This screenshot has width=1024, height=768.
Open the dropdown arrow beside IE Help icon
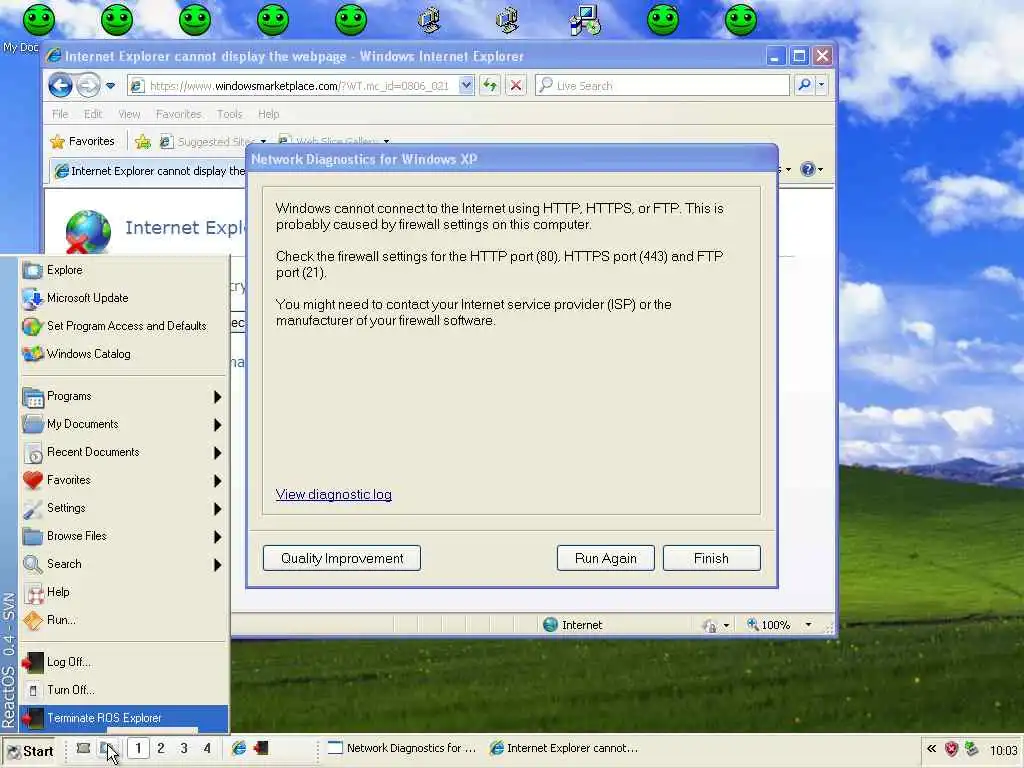(820, 170)
